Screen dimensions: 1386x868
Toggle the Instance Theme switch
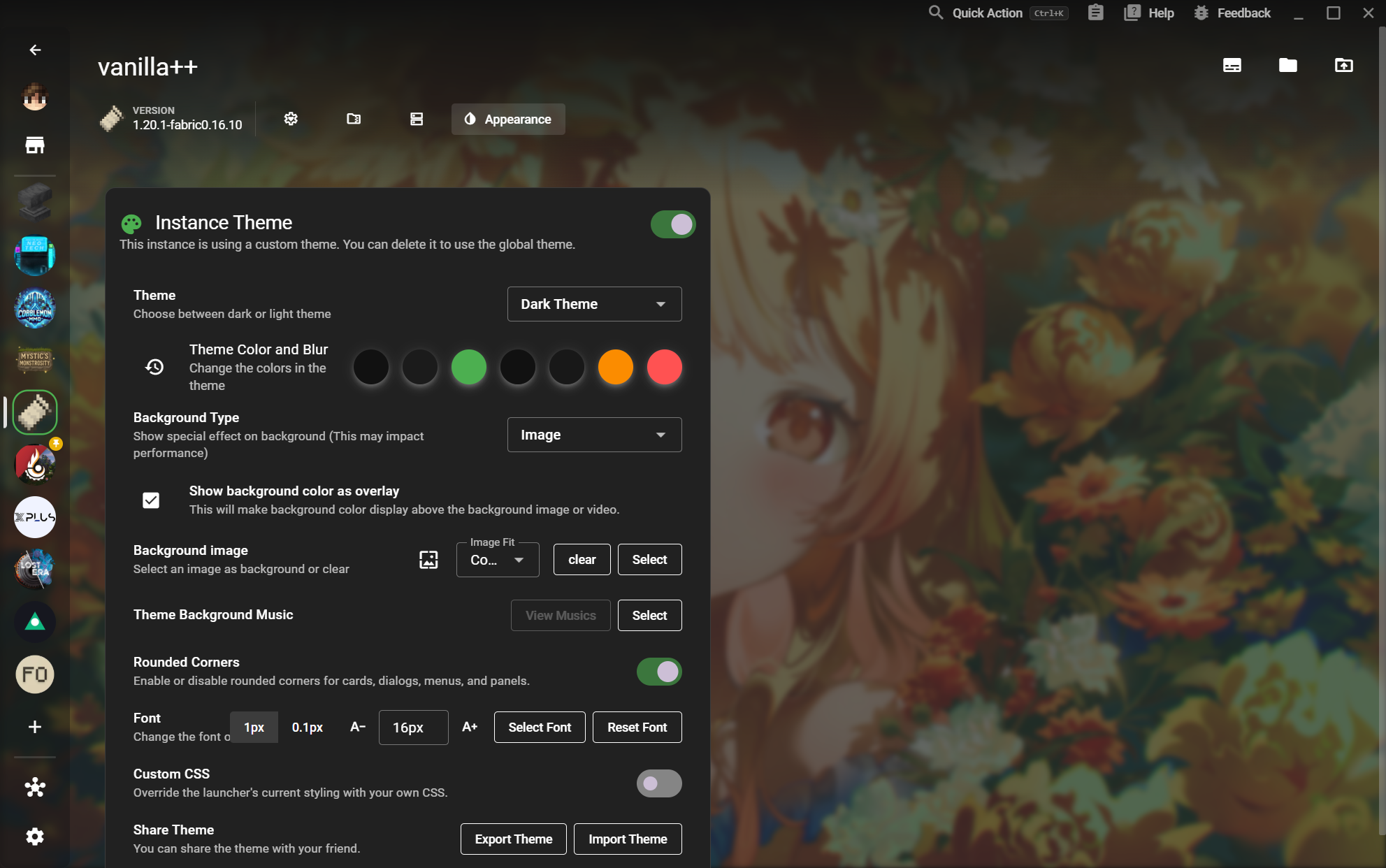[x=673, y=224]
